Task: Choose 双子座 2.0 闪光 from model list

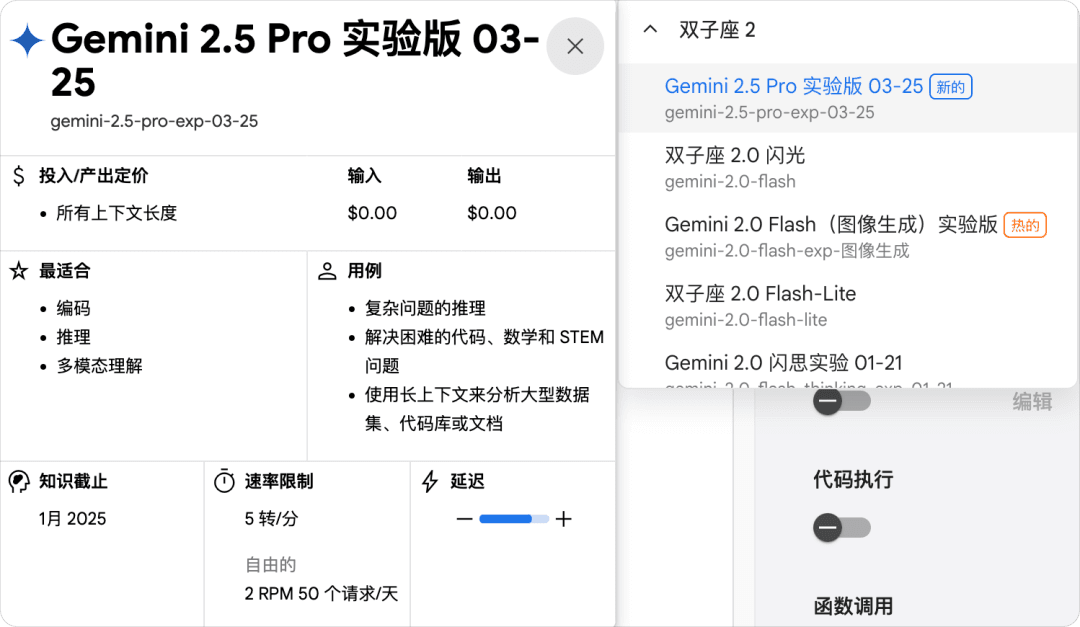Action: tap(735, 156)
